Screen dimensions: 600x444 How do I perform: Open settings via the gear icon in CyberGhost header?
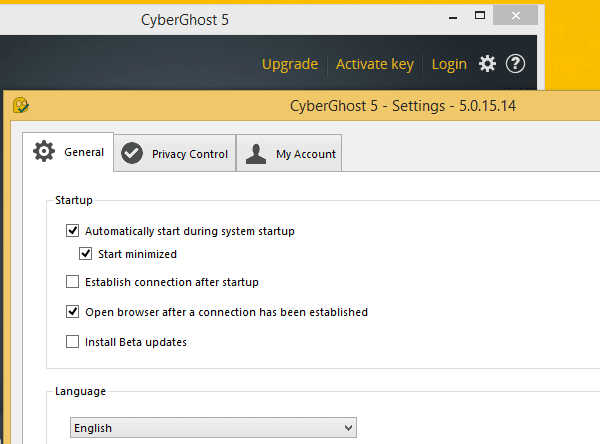pos(487,64)
